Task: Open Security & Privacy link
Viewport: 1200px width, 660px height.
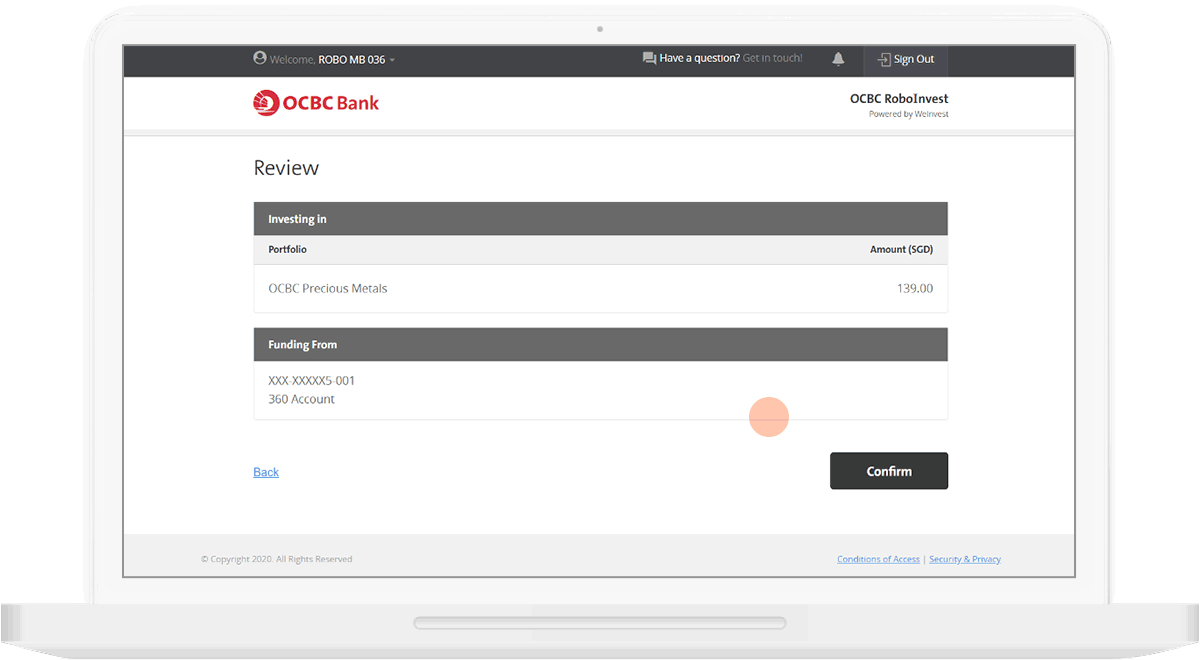Action: point(965,559)
